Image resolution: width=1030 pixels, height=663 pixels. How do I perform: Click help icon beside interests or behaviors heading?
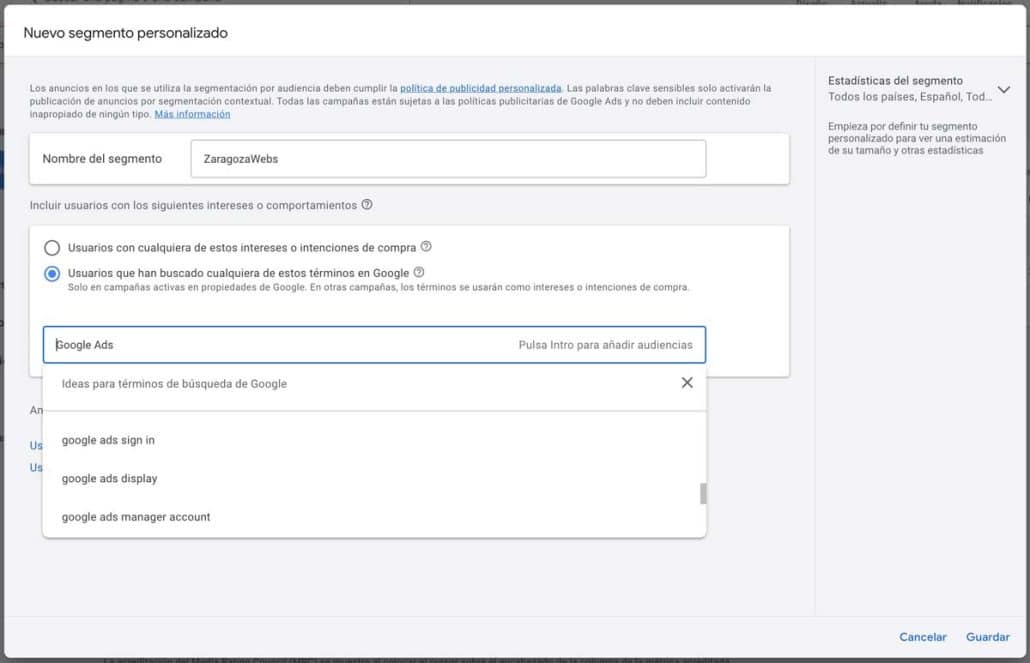point(367,205)
